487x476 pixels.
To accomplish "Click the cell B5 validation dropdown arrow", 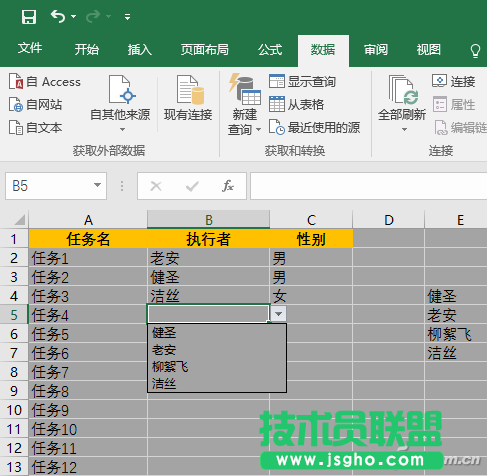I will tap(279, 314).
